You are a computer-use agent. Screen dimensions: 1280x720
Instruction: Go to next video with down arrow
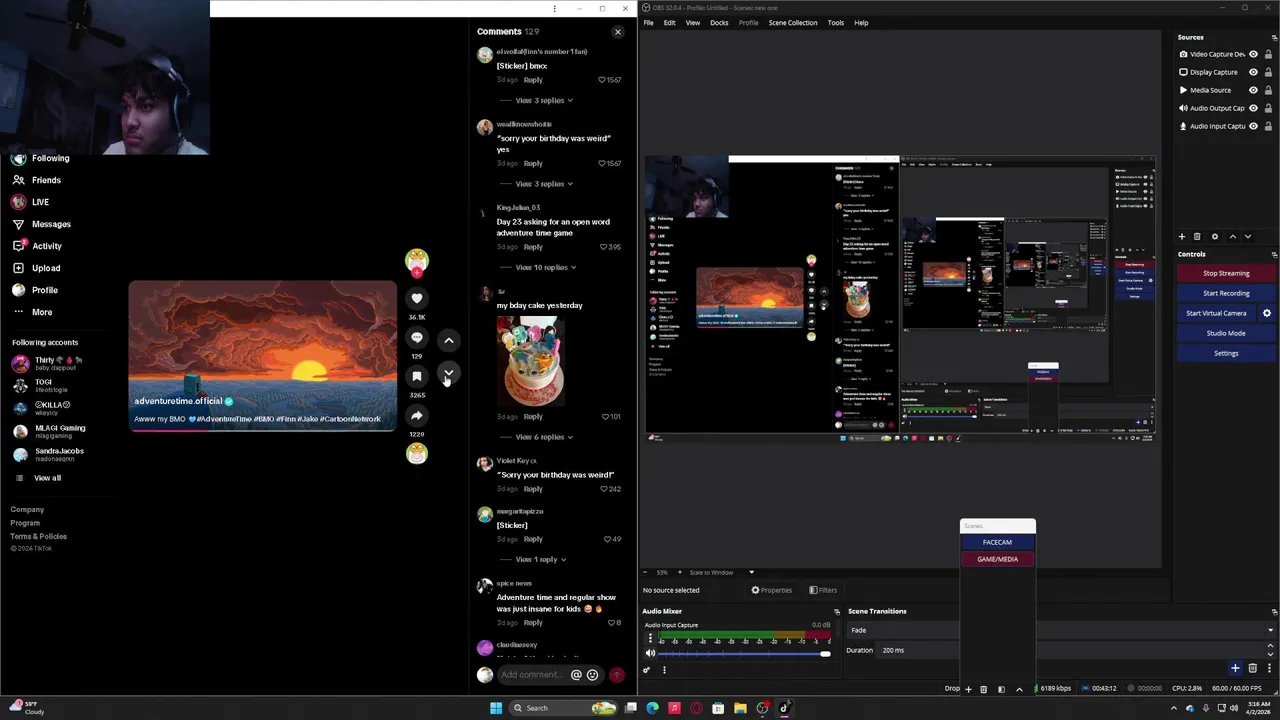[449, 373]
